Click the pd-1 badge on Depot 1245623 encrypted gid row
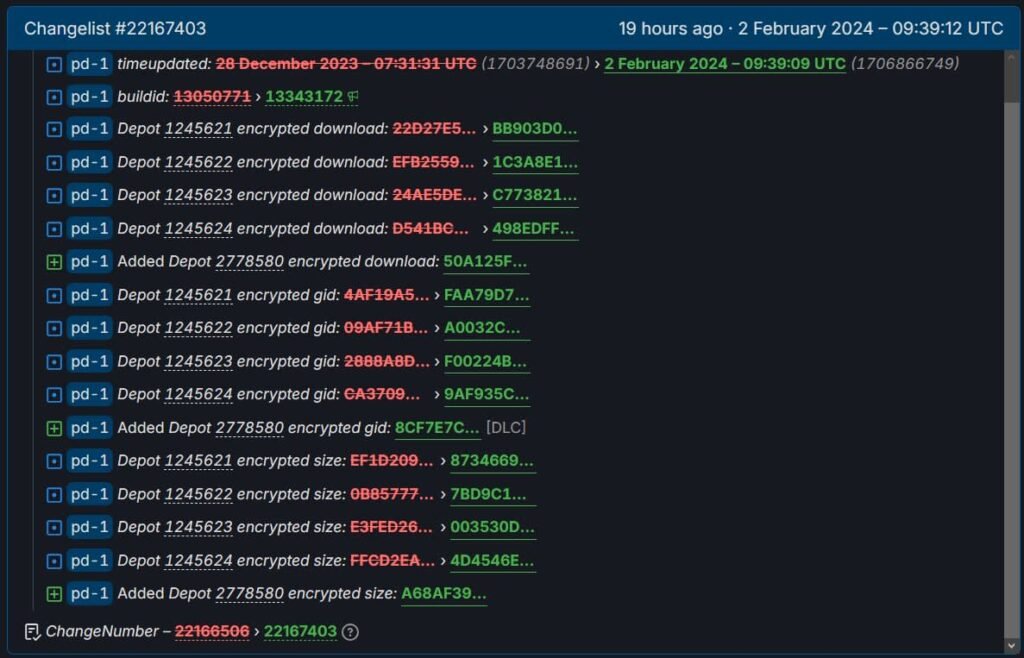The height and width of the screenshot is (658, 1024). [x=90, y=362]
